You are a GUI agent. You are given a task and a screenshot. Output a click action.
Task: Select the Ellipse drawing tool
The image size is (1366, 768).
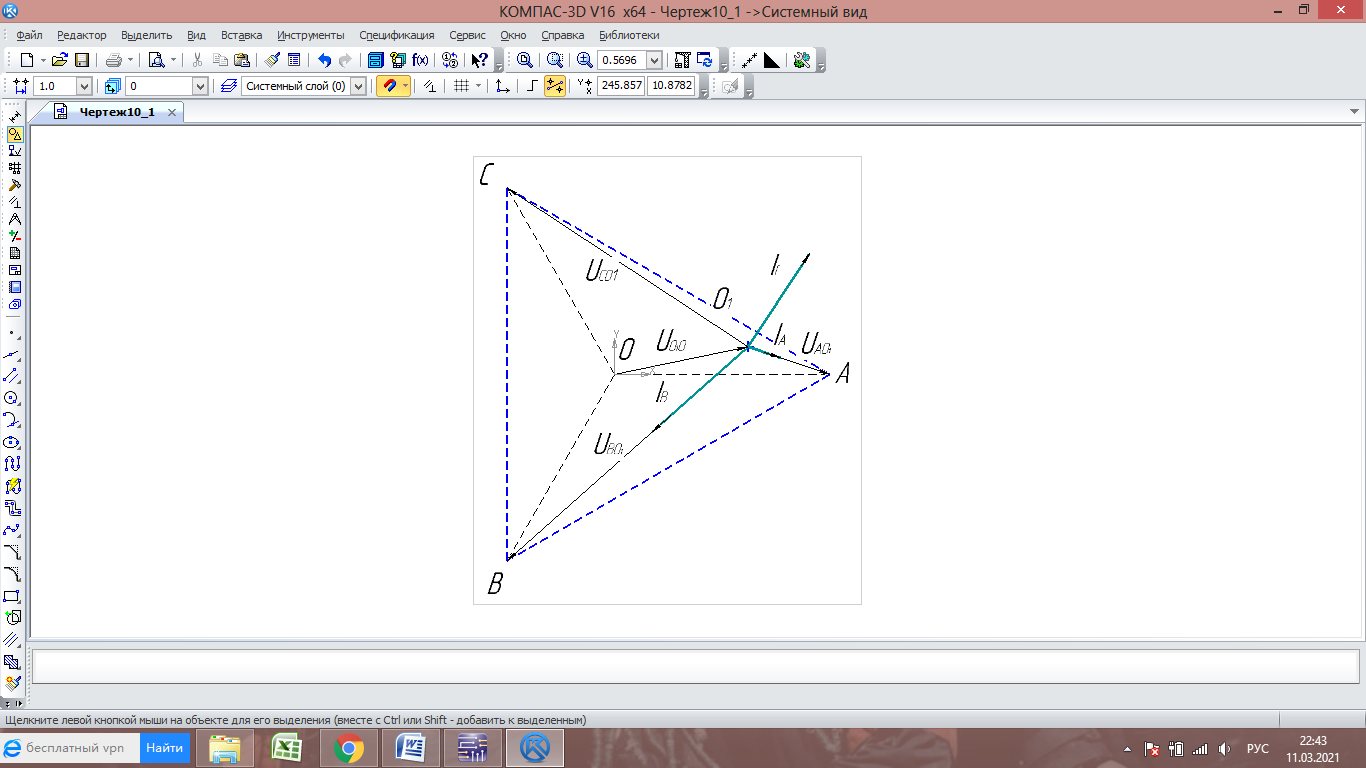[x=13, y=442]
